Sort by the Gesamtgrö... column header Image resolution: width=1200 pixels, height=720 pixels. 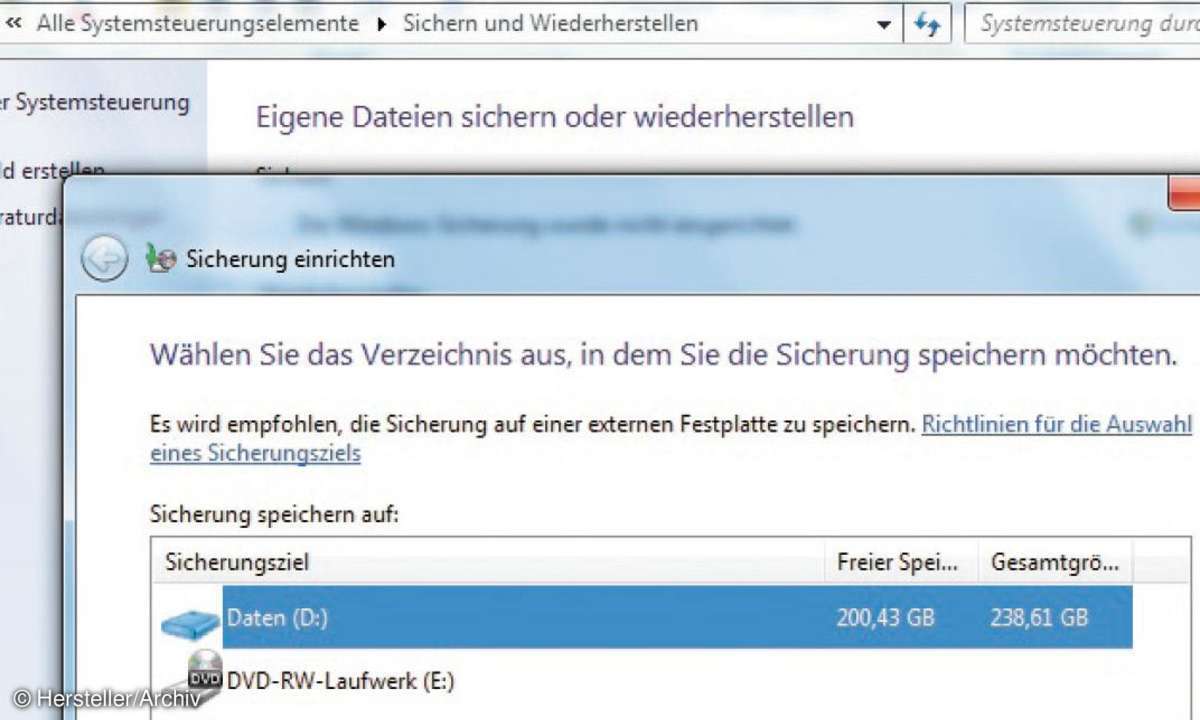1057,562
